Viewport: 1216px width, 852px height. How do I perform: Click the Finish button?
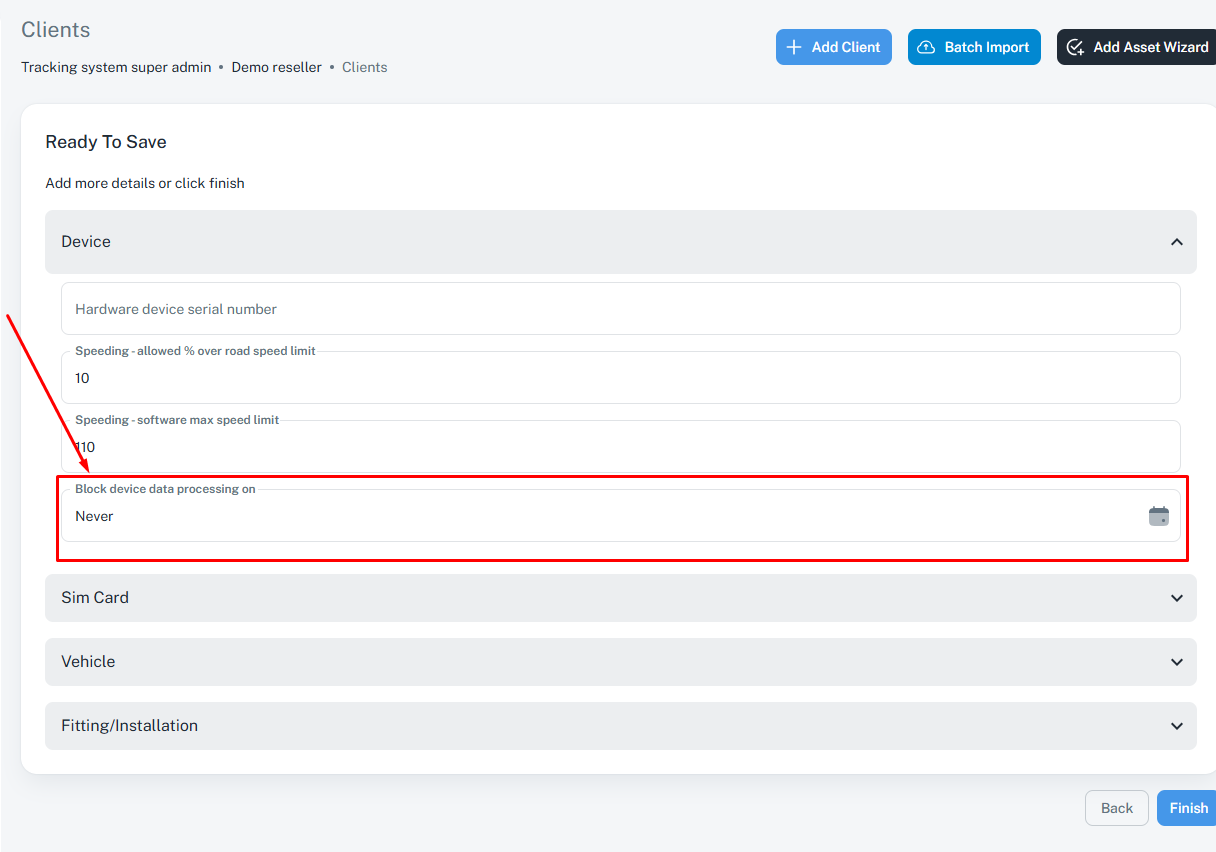click(1188, 808)
